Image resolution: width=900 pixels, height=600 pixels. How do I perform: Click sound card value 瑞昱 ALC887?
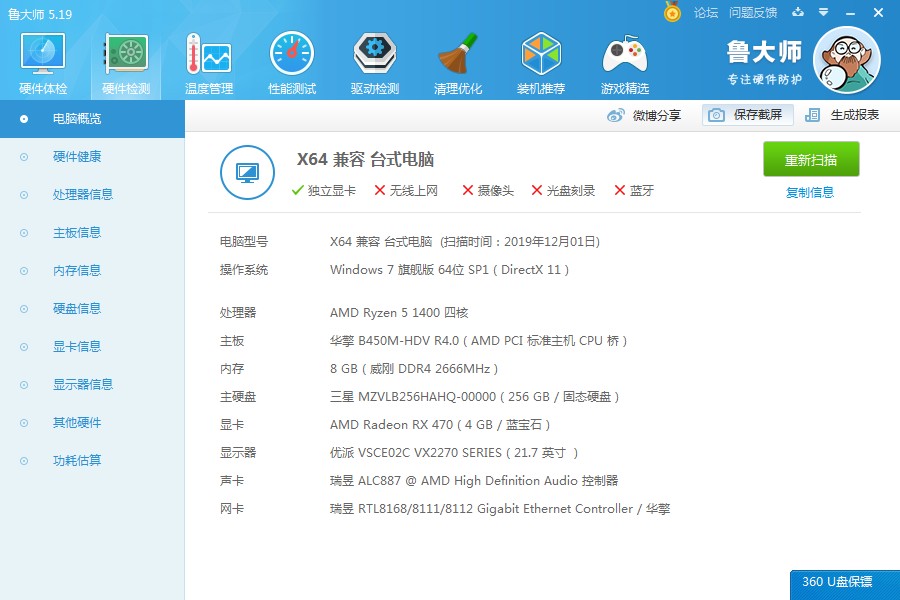coord(474,481)
